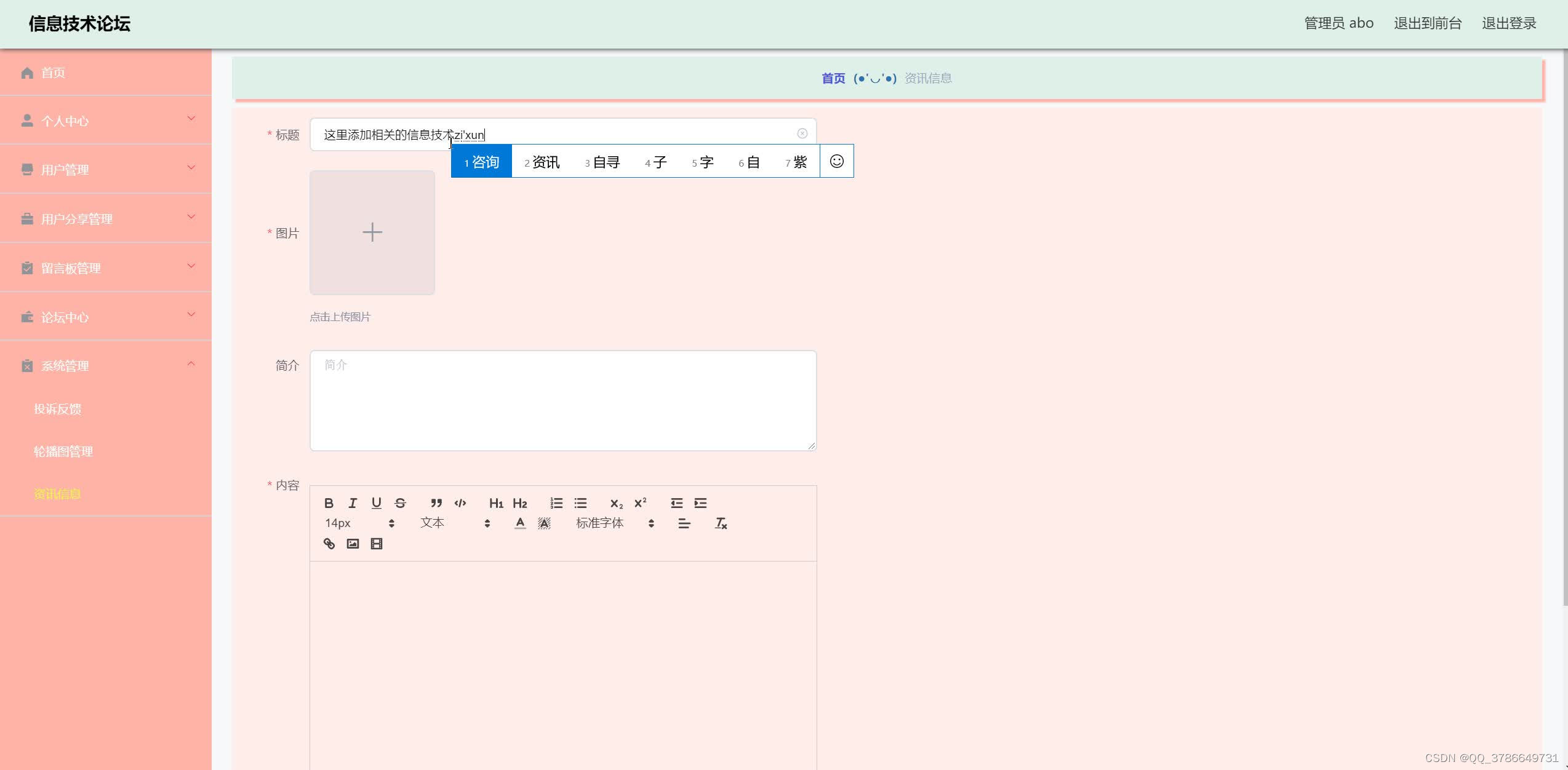Click the image upload plus box
The width and height of the screenshot is (1568, 770).
(372, 232)
